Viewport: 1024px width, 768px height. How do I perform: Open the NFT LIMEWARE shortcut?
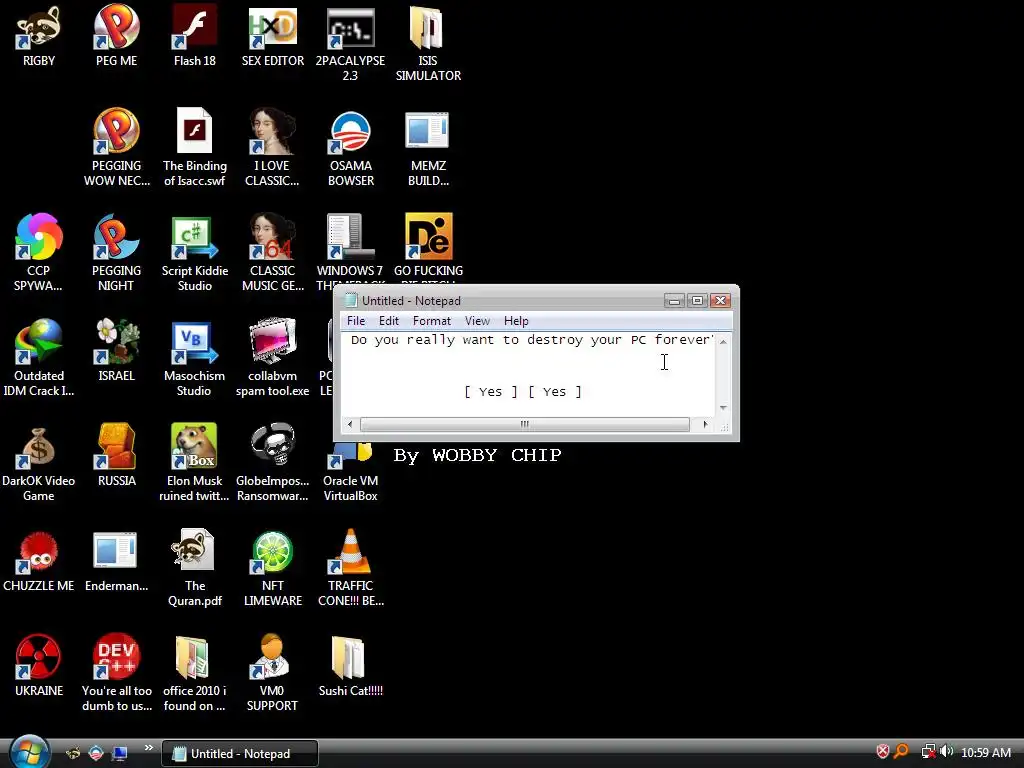[272, 568]
